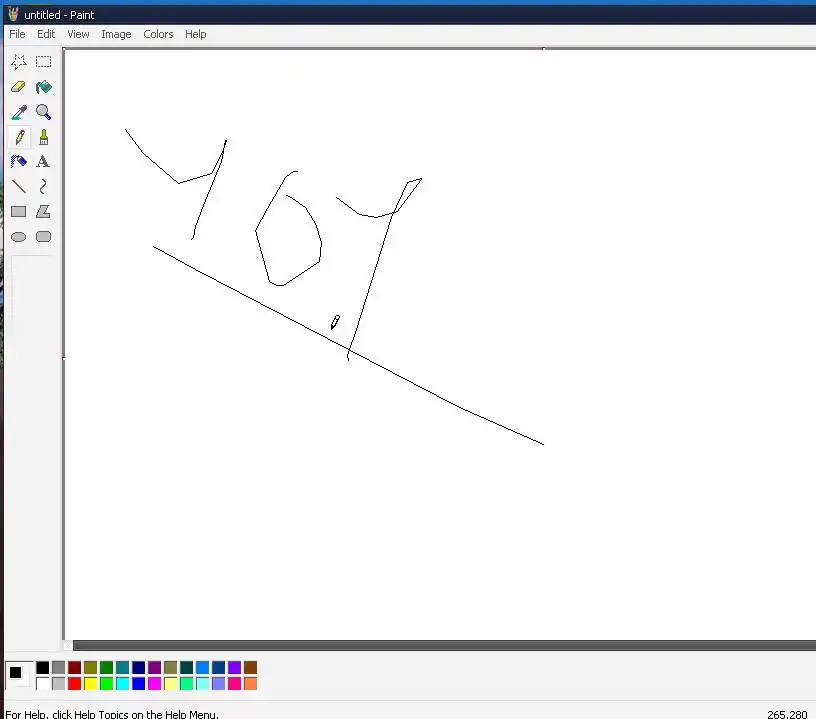The height and width of the screenshot is (719, 816).
Task: Open the Help menu
Action: click(196, 34)
